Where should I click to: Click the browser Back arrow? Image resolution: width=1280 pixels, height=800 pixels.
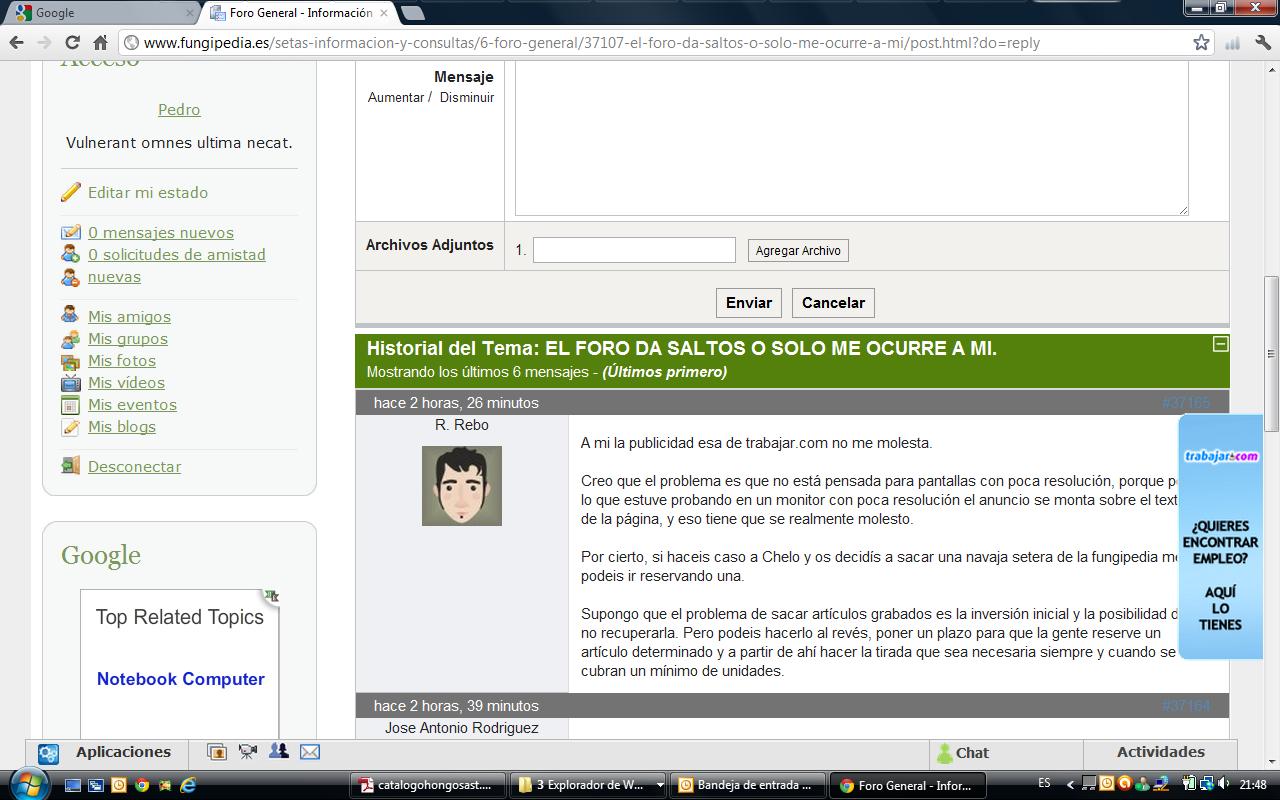click(17, 43)
